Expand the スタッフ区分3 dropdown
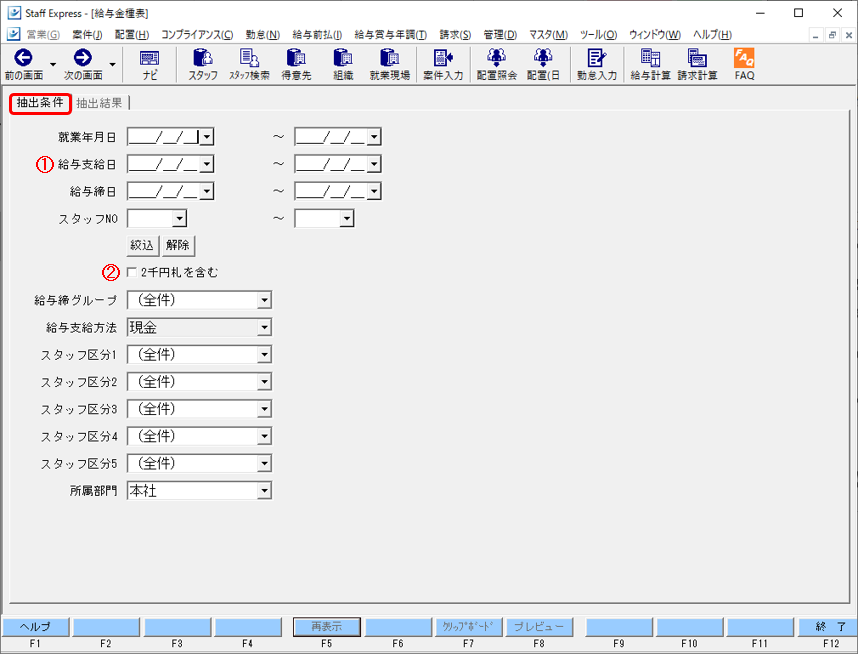The height and width of the screenshot is (654, 858). point(264,409)
